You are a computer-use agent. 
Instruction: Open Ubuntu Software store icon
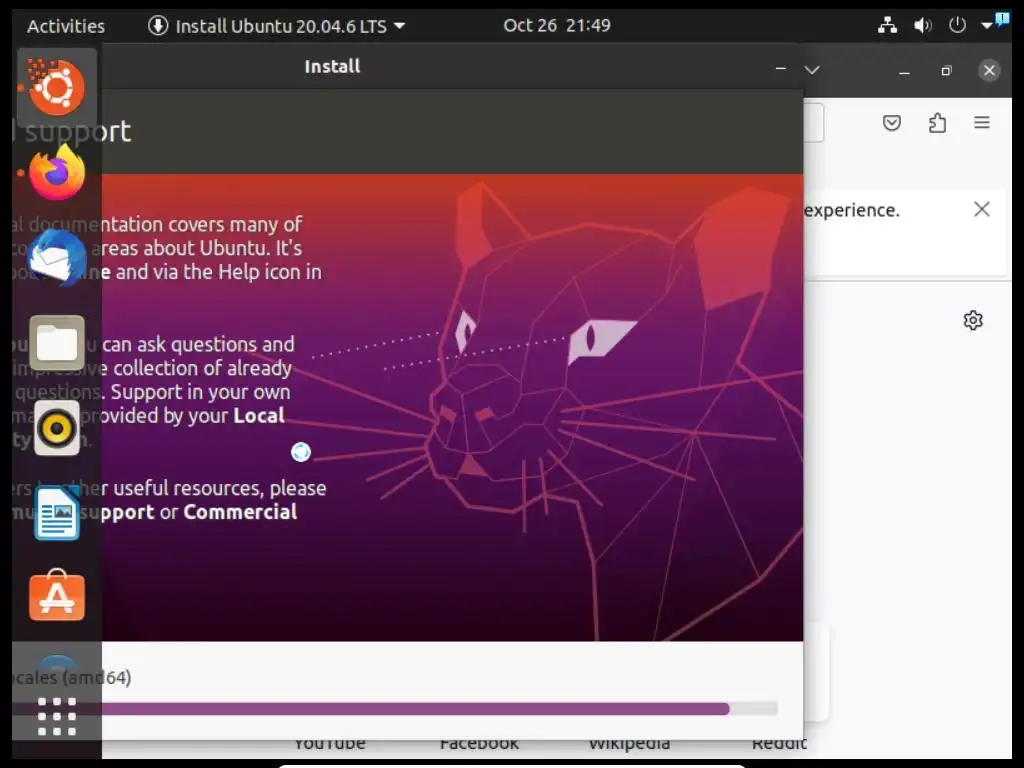[57, 596]
